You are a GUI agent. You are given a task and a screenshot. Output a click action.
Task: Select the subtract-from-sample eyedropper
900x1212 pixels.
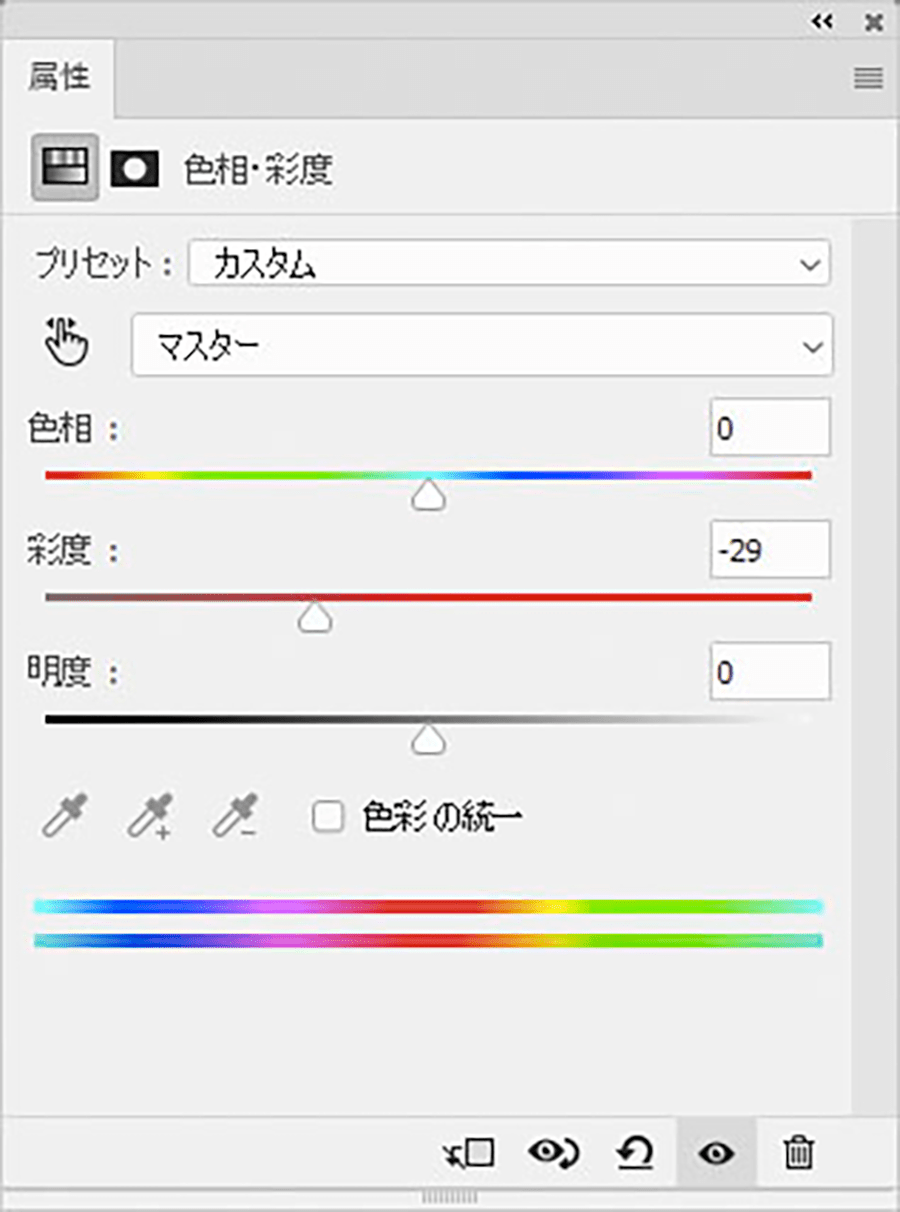click(236, 816)
